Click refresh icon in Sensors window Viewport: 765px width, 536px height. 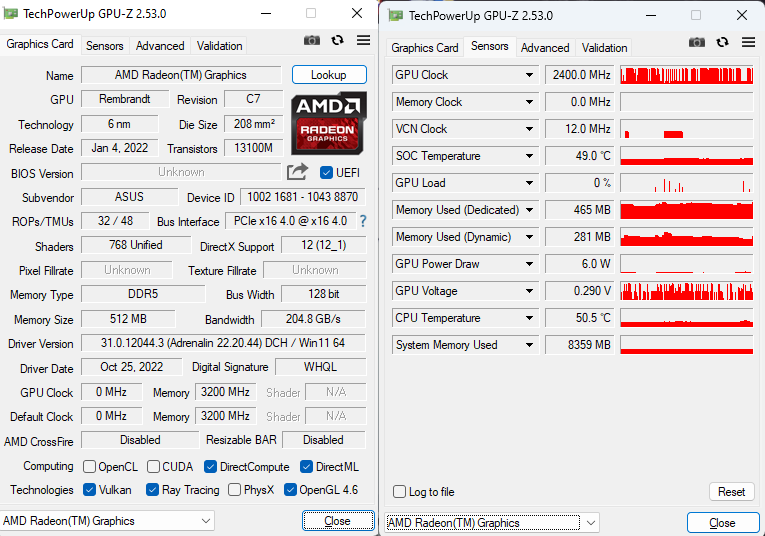(x=723, y=42)
